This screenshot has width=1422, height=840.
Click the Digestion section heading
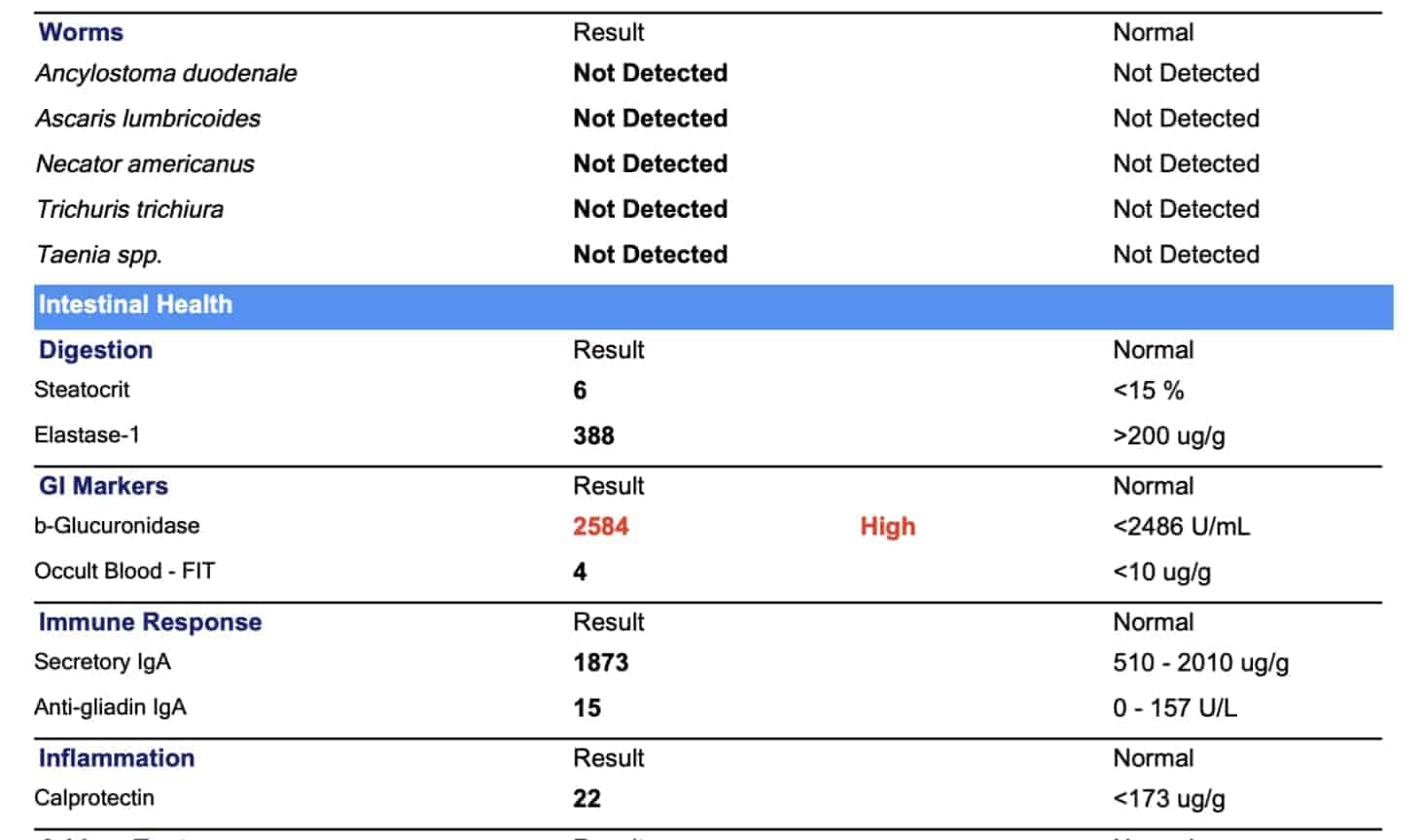pos(95,350)
